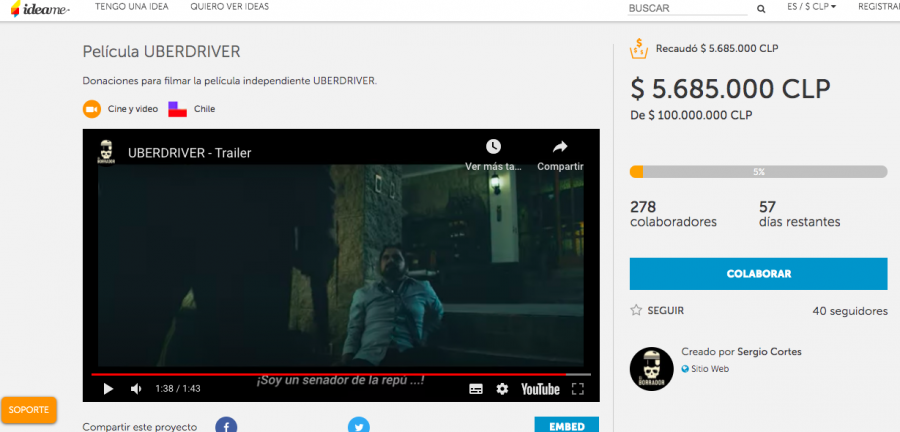The image size is (900, 432).
Task: Click the fundraising basket icon next to Recaudó
Action: click(x=638, y=49)
